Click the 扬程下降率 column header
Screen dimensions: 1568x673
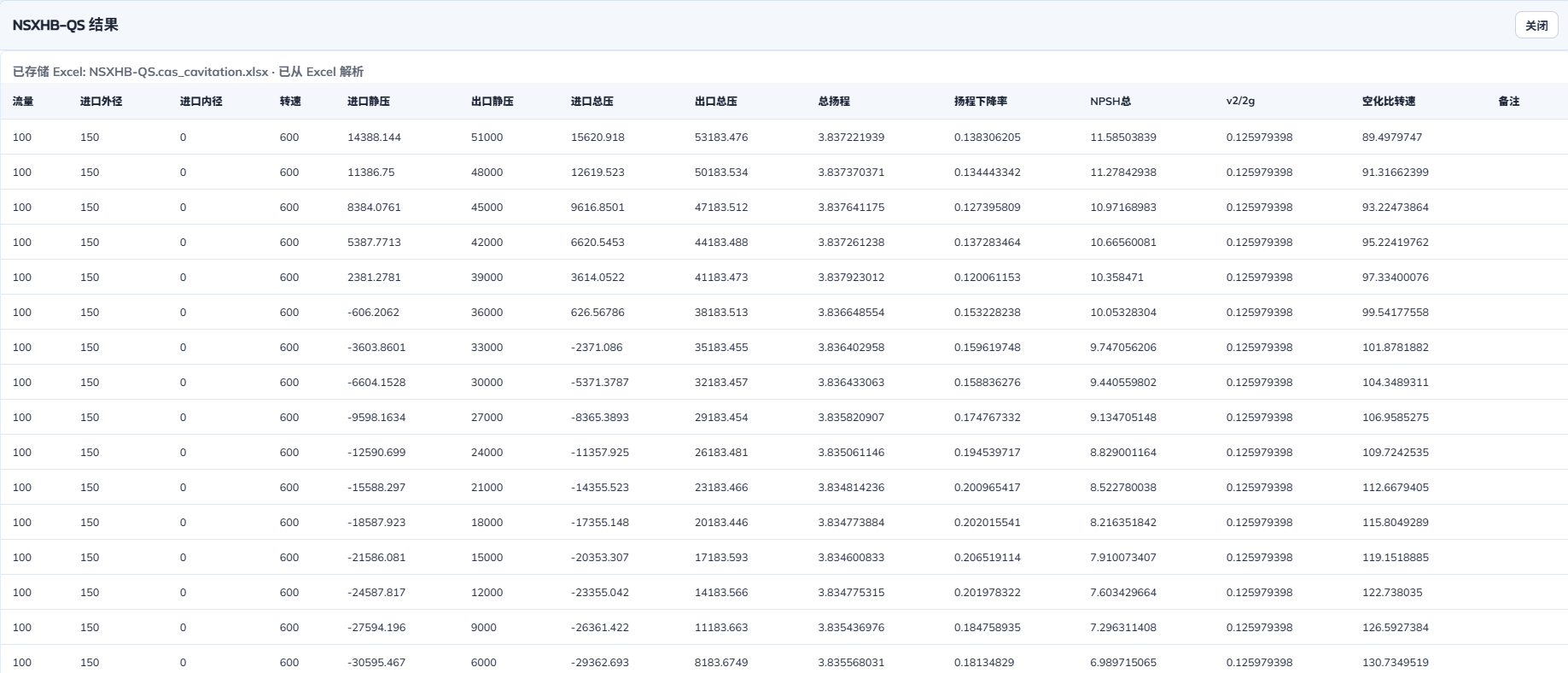[981, 102]
